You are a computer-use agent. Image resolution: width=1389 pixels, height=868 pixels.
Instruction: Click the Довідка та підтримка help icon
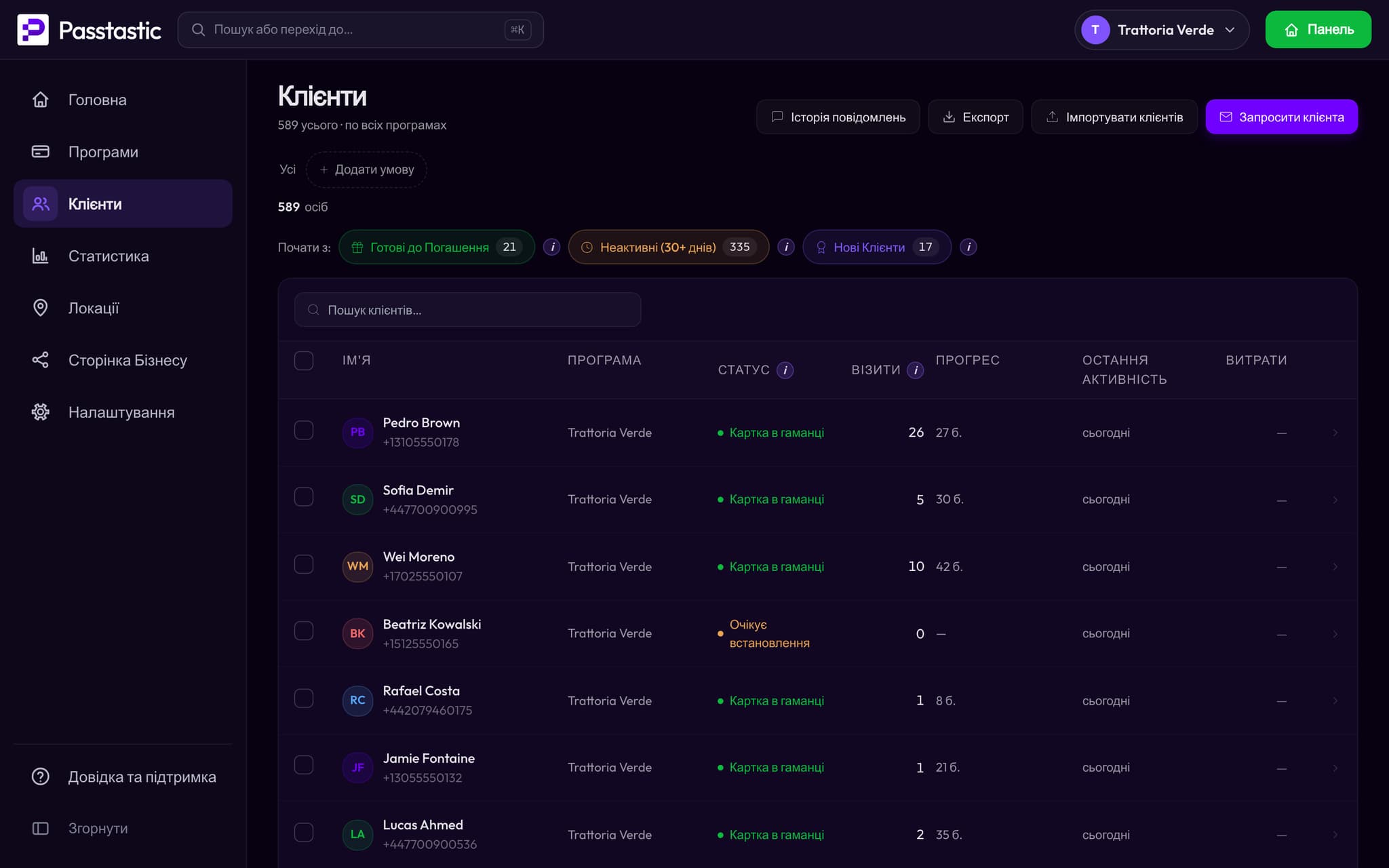coord(41,776)
